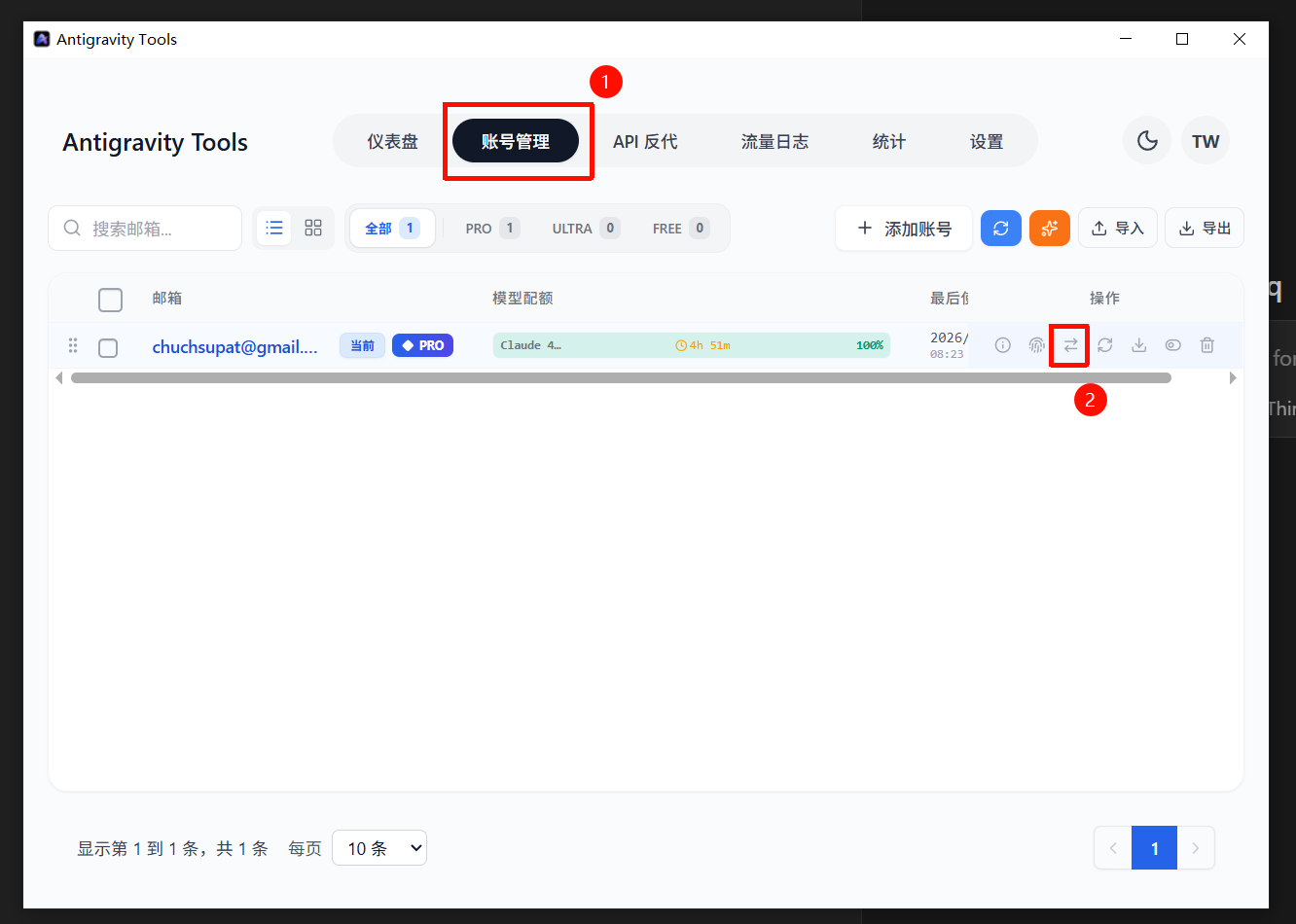Click the 添加账号 button
Image resolution: width=1296 pixels, height=924 pixels.
[x=904, y=229]
